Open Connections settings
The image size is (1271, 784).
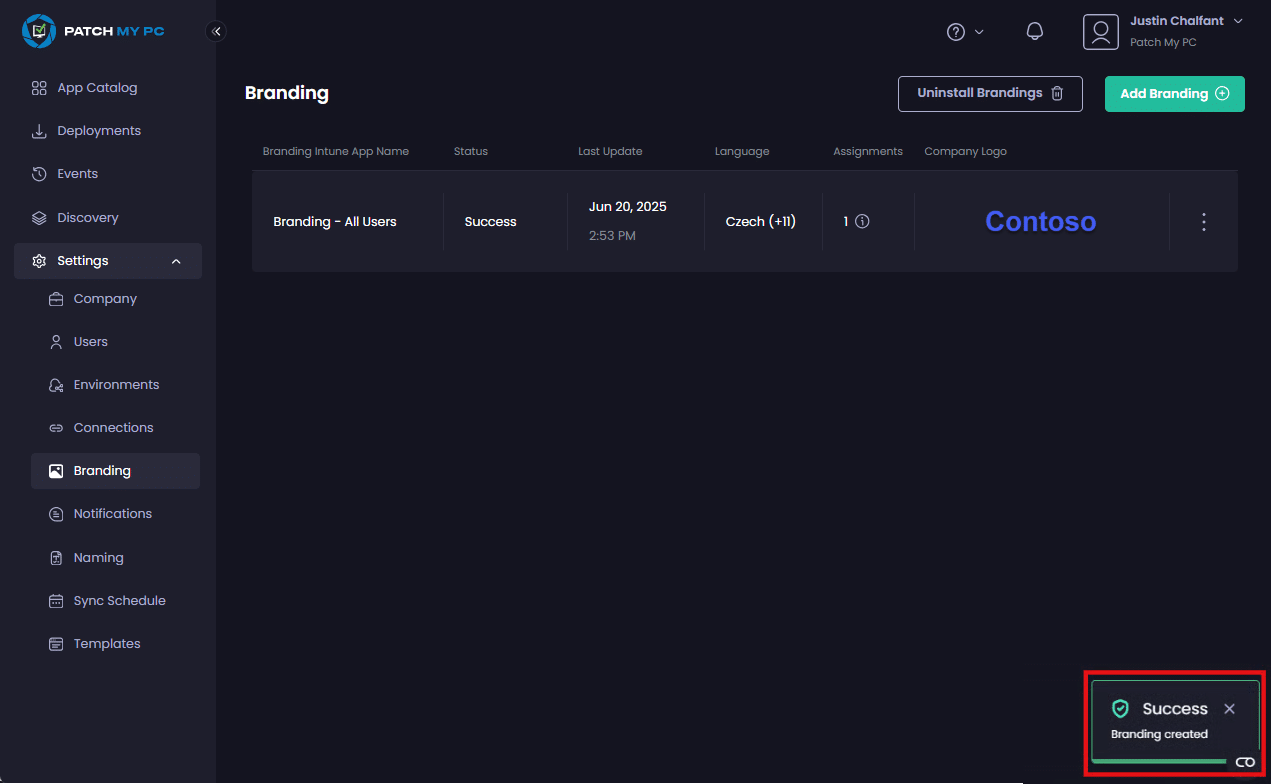[113, 428]
